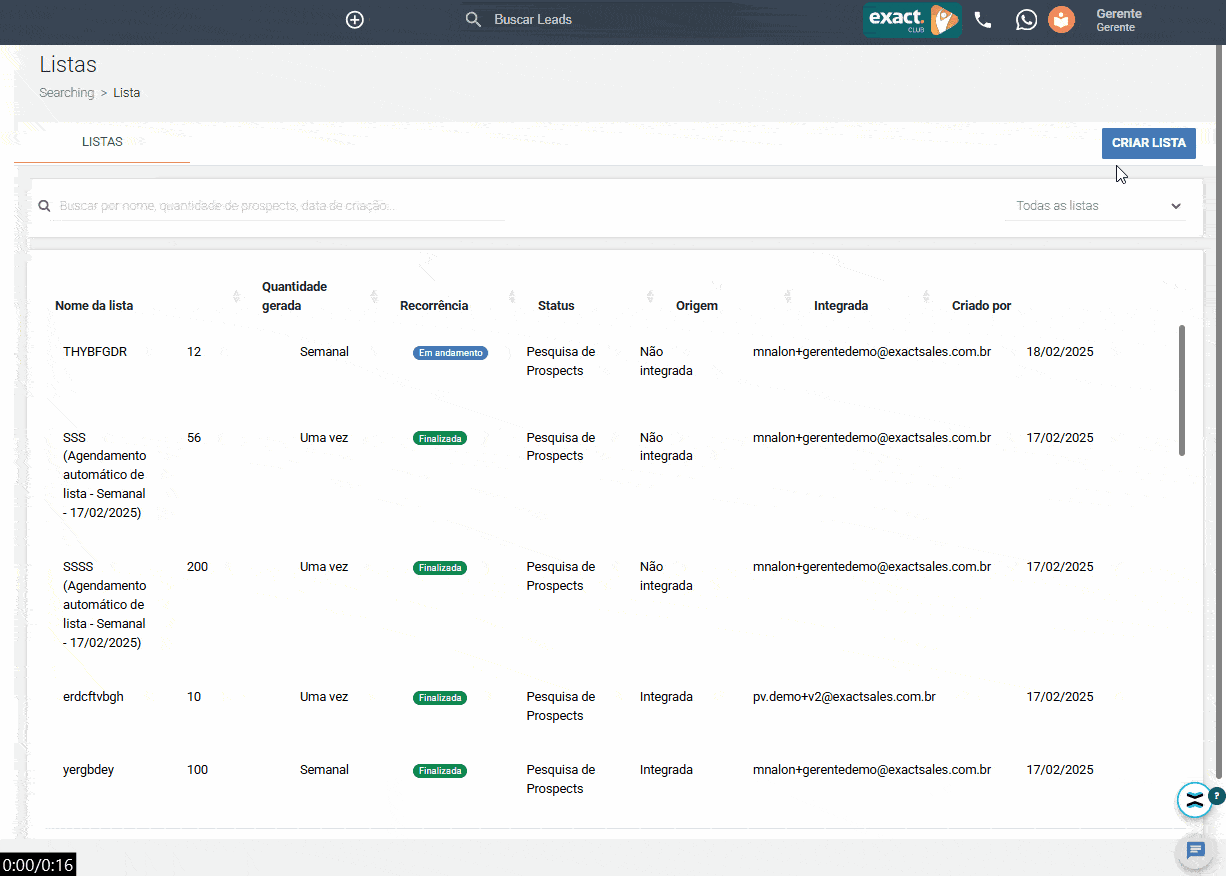Image resolution: width=1226 pixels, height=876 pixels.
Task: Open the chat bubble icon
Action: pos(1196,850)
